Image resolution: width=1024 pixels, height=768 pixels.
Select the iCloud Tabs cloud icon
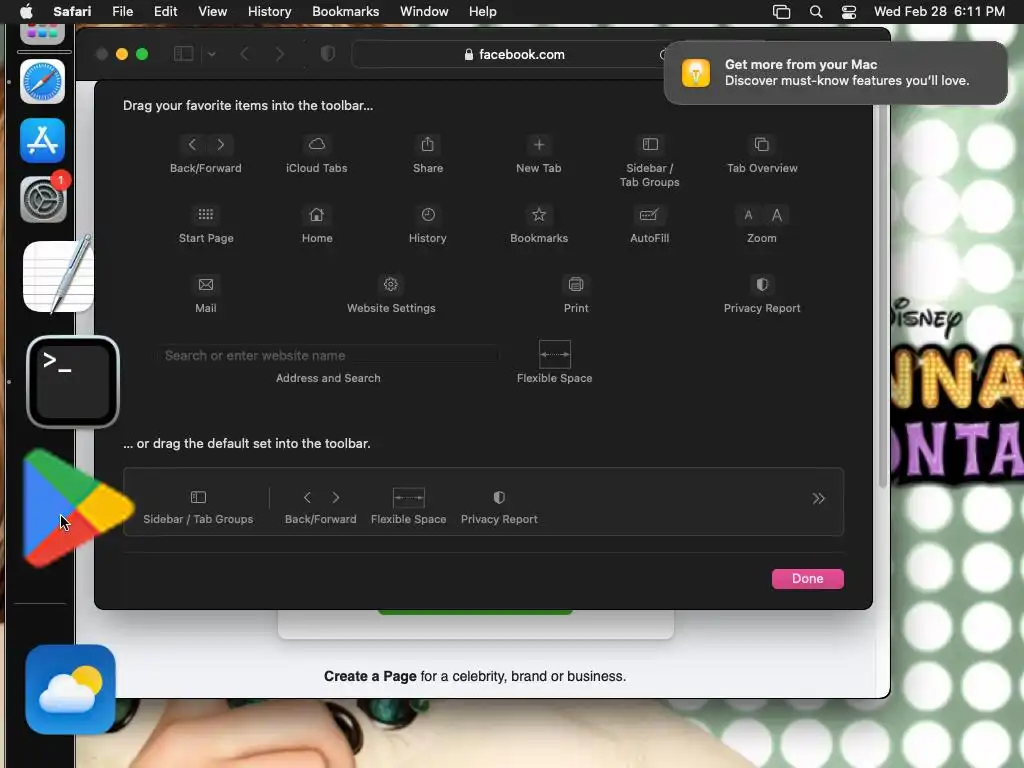(x=317, y=144)
